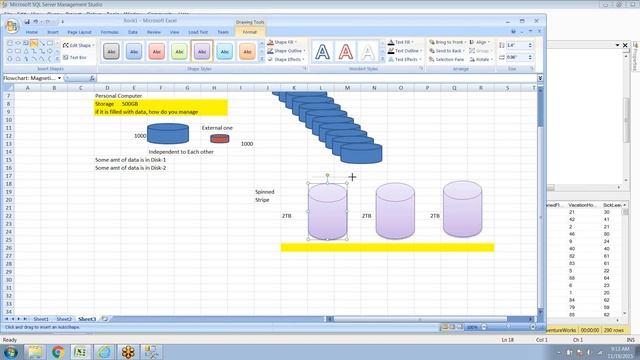Select the first 2TB cylinder shape

(x=327, y=211)
